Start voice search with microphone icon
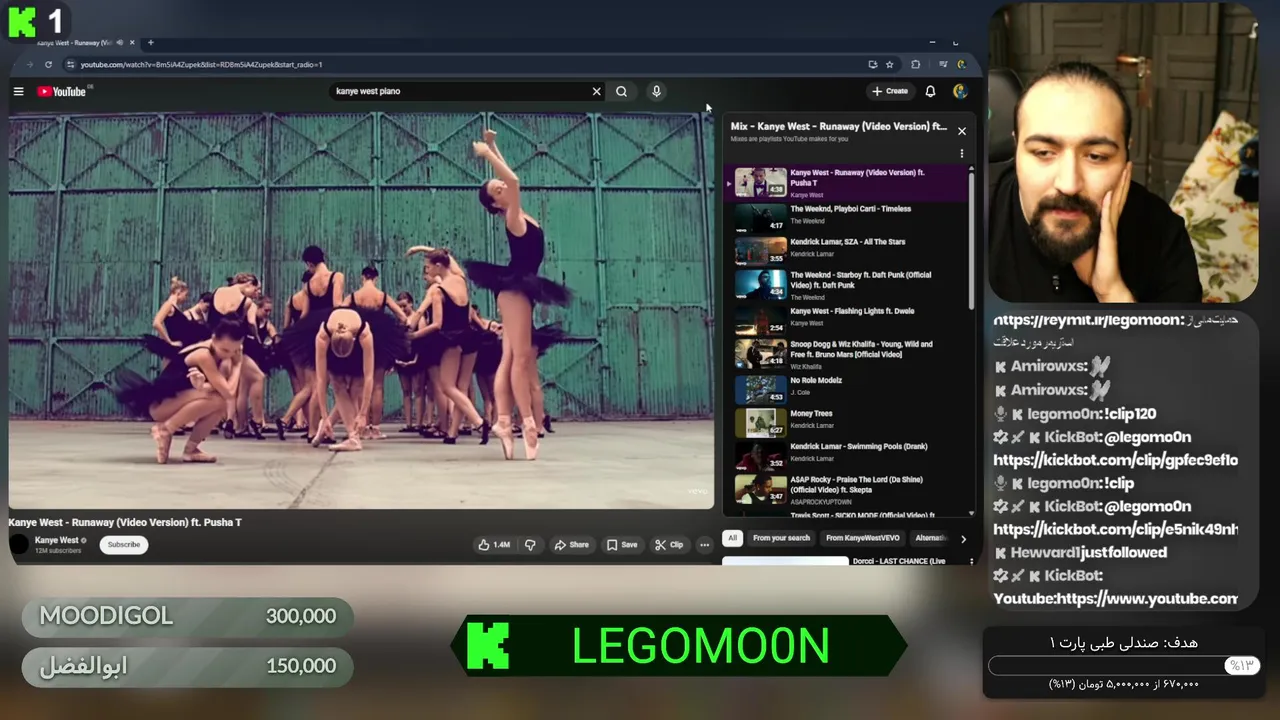 pos(656,91)
